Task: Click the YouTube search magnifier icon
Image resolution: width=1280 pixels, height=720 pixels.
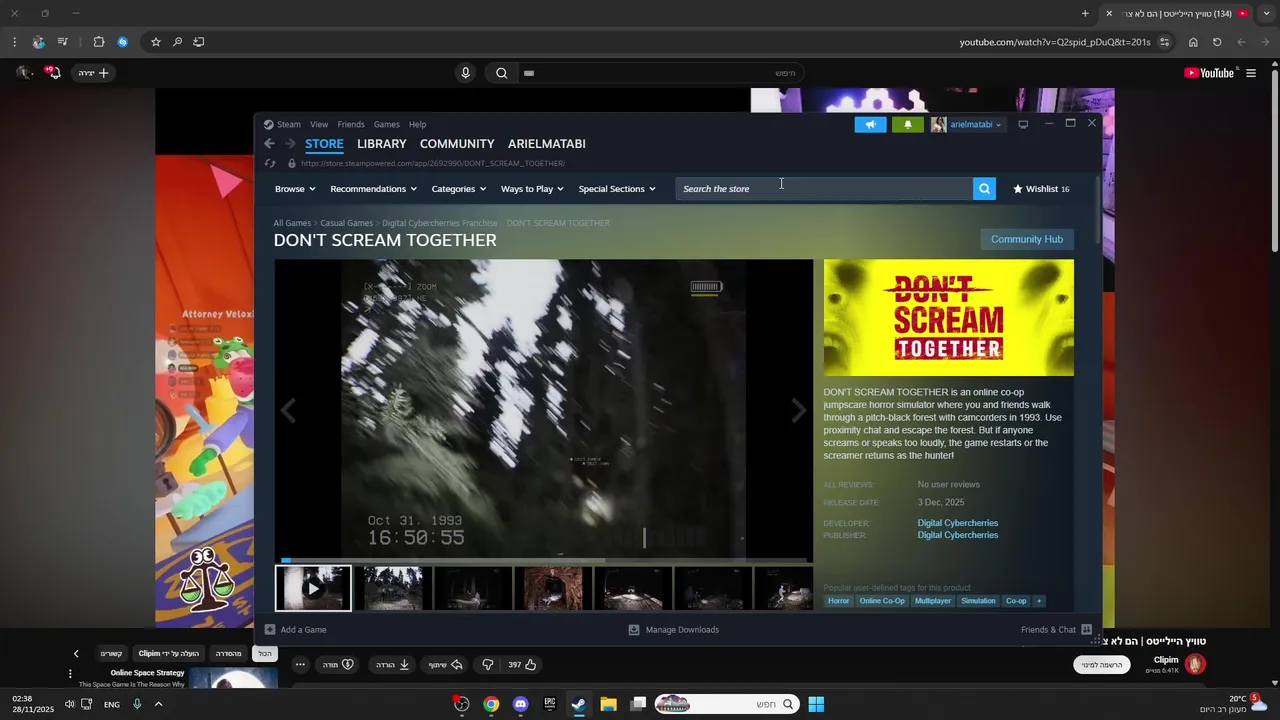Action: 501,73
